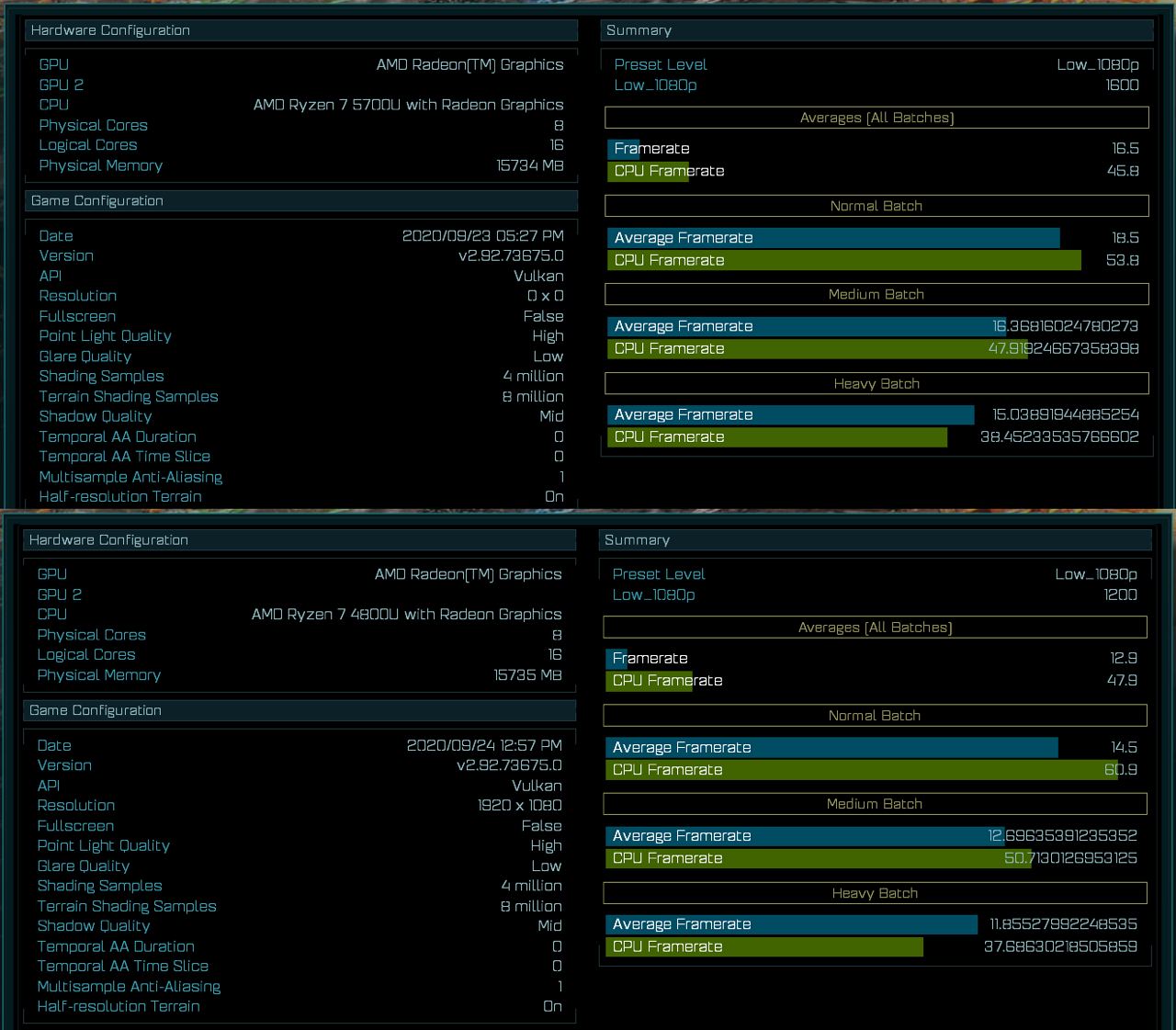Select the Heavy Batch value "37.68630218505859"
Viewport: 1176px width, 1030px height.
[1060, 946]
